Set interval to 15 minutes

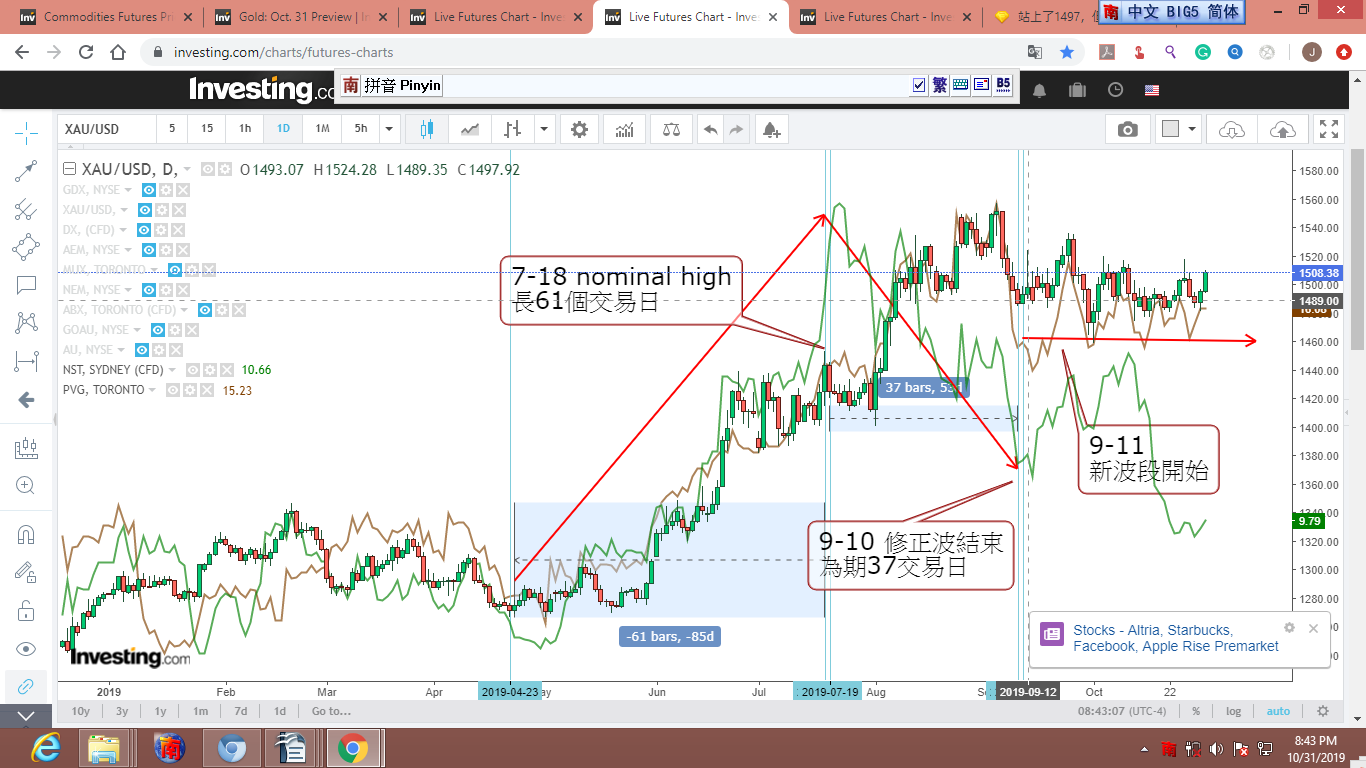[207, 129]
